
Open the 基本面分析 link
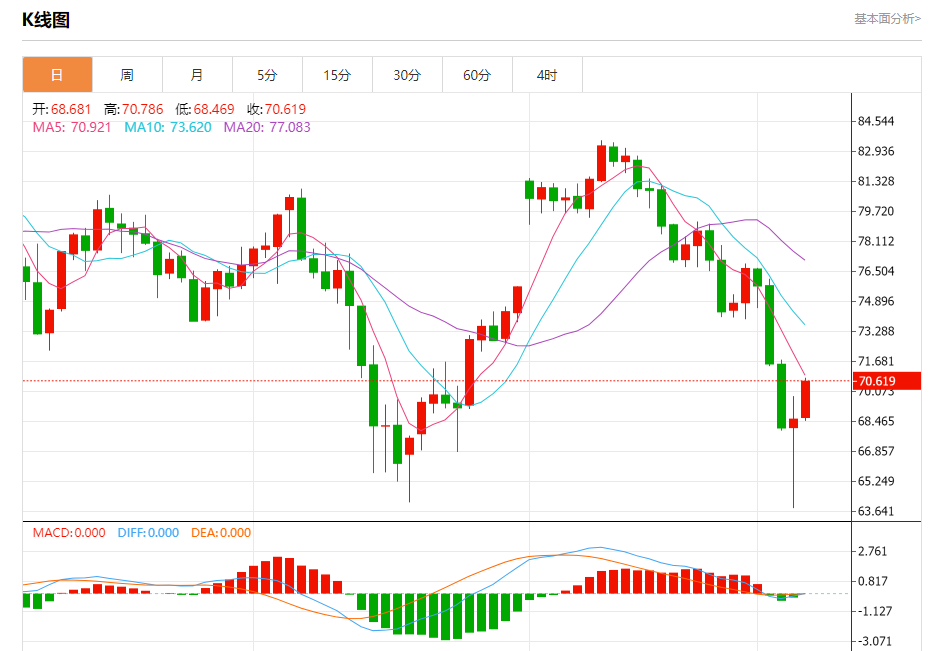887,19
